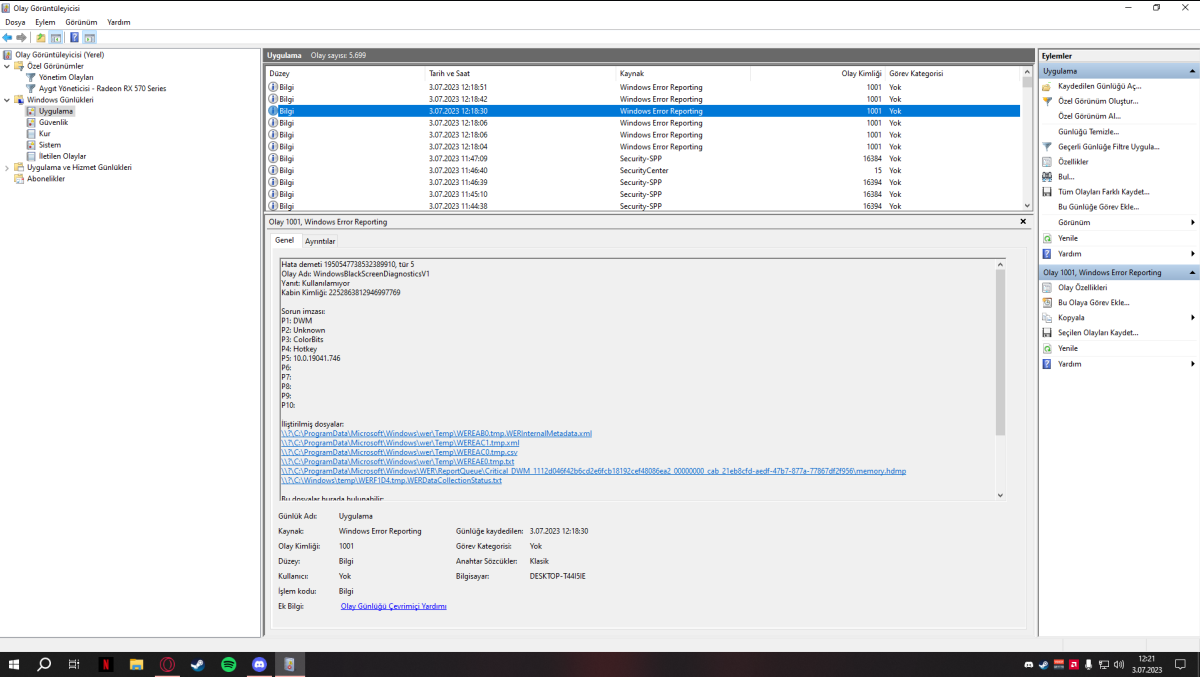Select Güvenlik log in the tree

(x=53, y=122)
